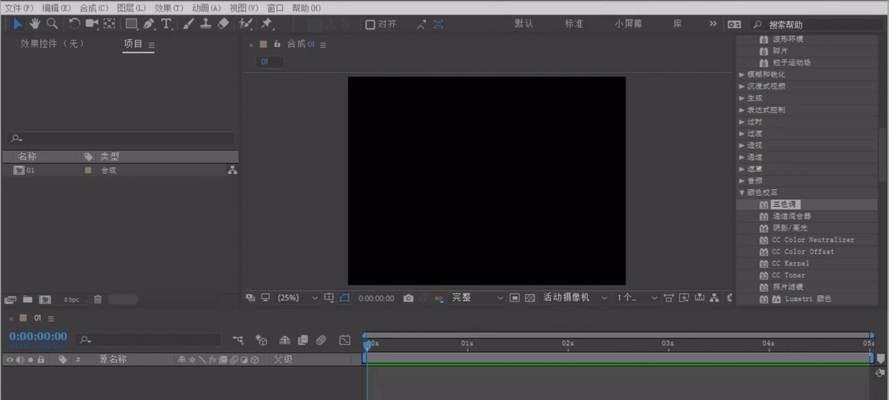Select the Clone Stamp tool
889x400 pixels.
pyautogui.click(x=205, y=23)
